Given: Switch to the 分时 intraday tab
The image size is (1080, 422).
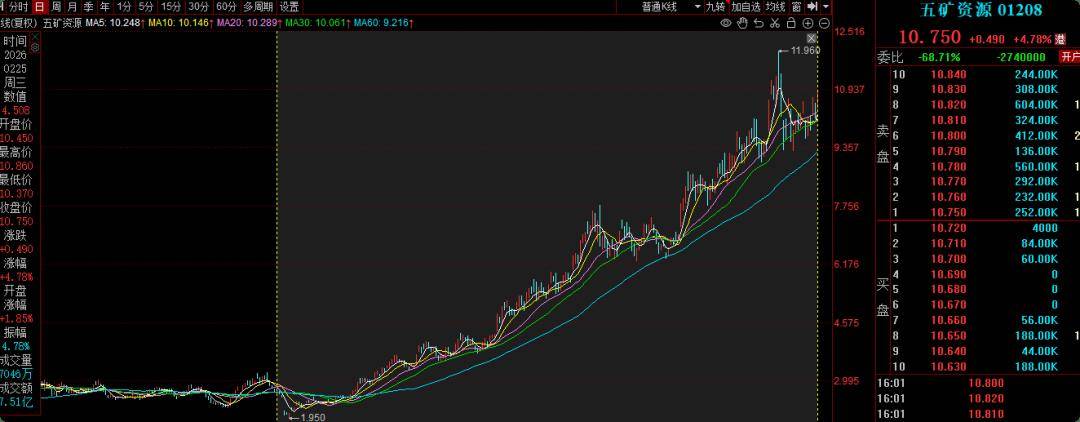Looking at the screenshot, I should (x=19, y=6).
